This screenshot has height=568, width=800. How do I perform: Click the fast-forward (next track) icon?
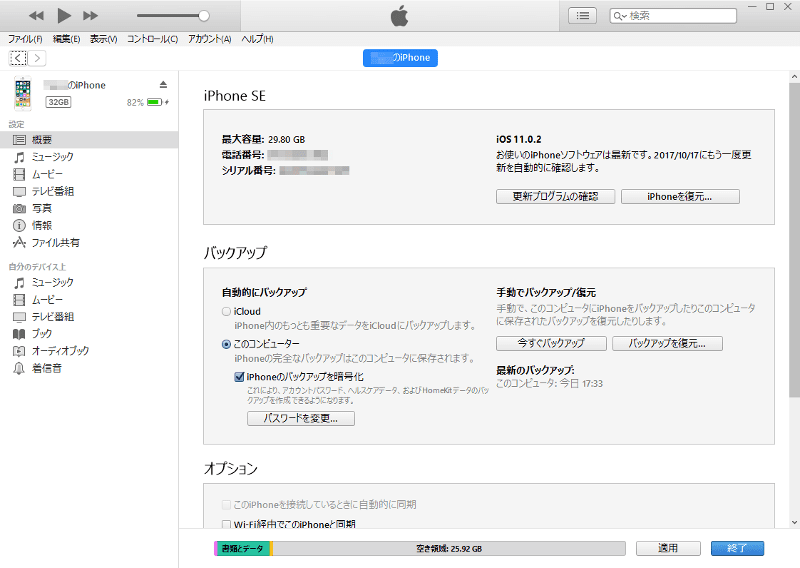pyautogui.click(x=91, y=15)
